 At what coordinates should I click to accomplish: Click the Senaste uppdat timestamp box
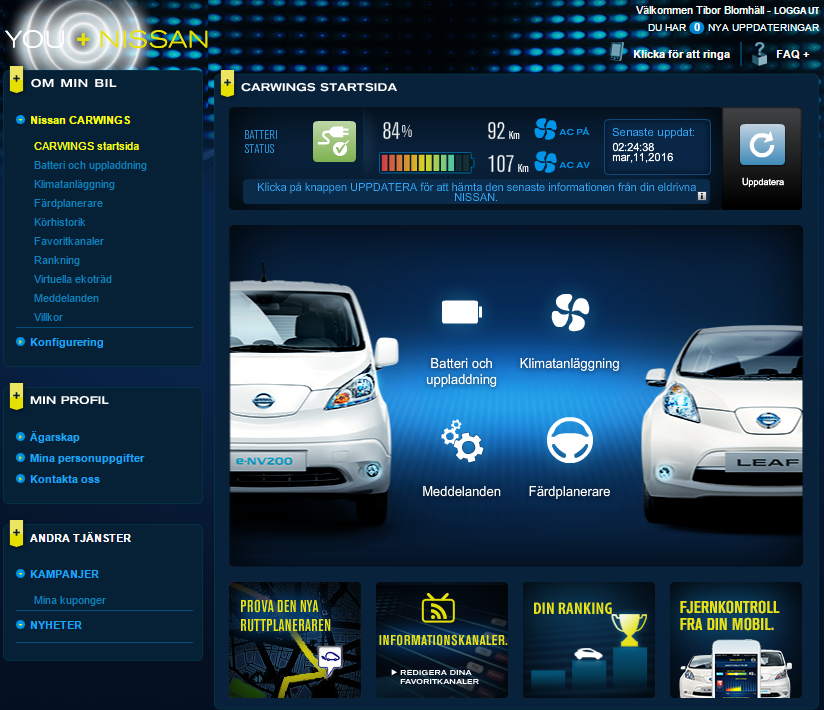(x=657, y=147)
